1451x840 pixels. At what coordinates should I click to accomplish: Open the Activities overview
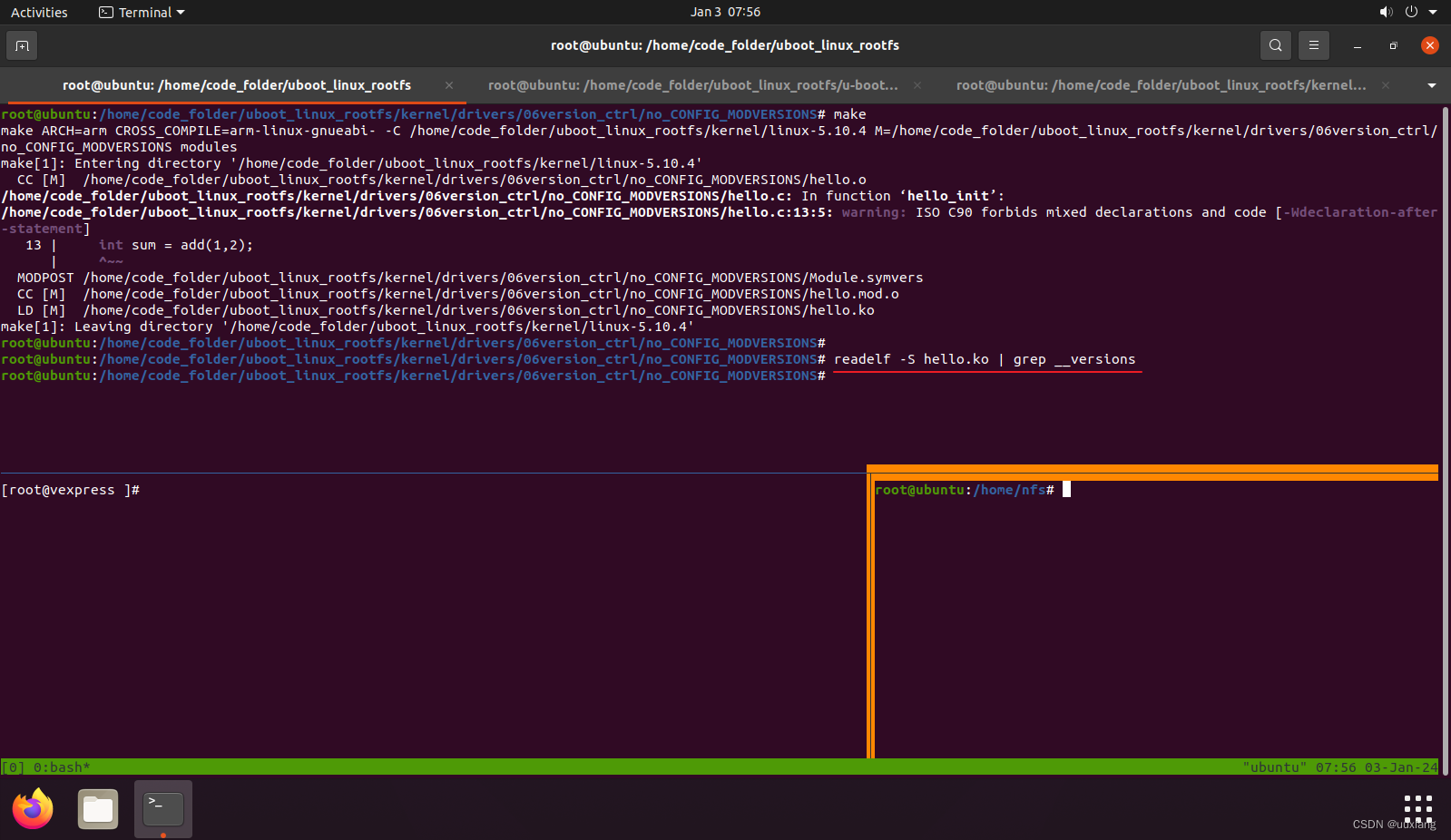pyautogui.click(x=39, y=12)
